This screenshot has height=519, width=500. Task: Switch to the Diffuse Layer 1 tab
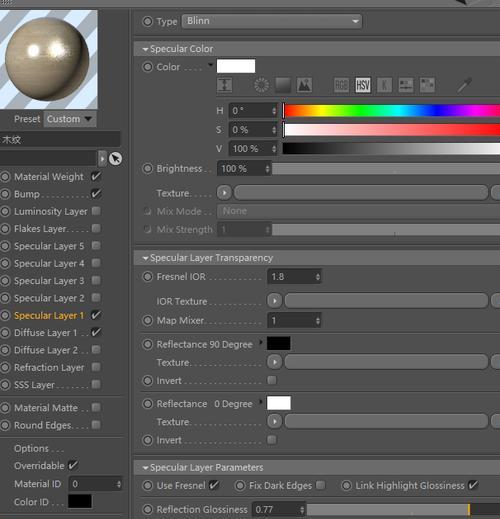[46, 333]
